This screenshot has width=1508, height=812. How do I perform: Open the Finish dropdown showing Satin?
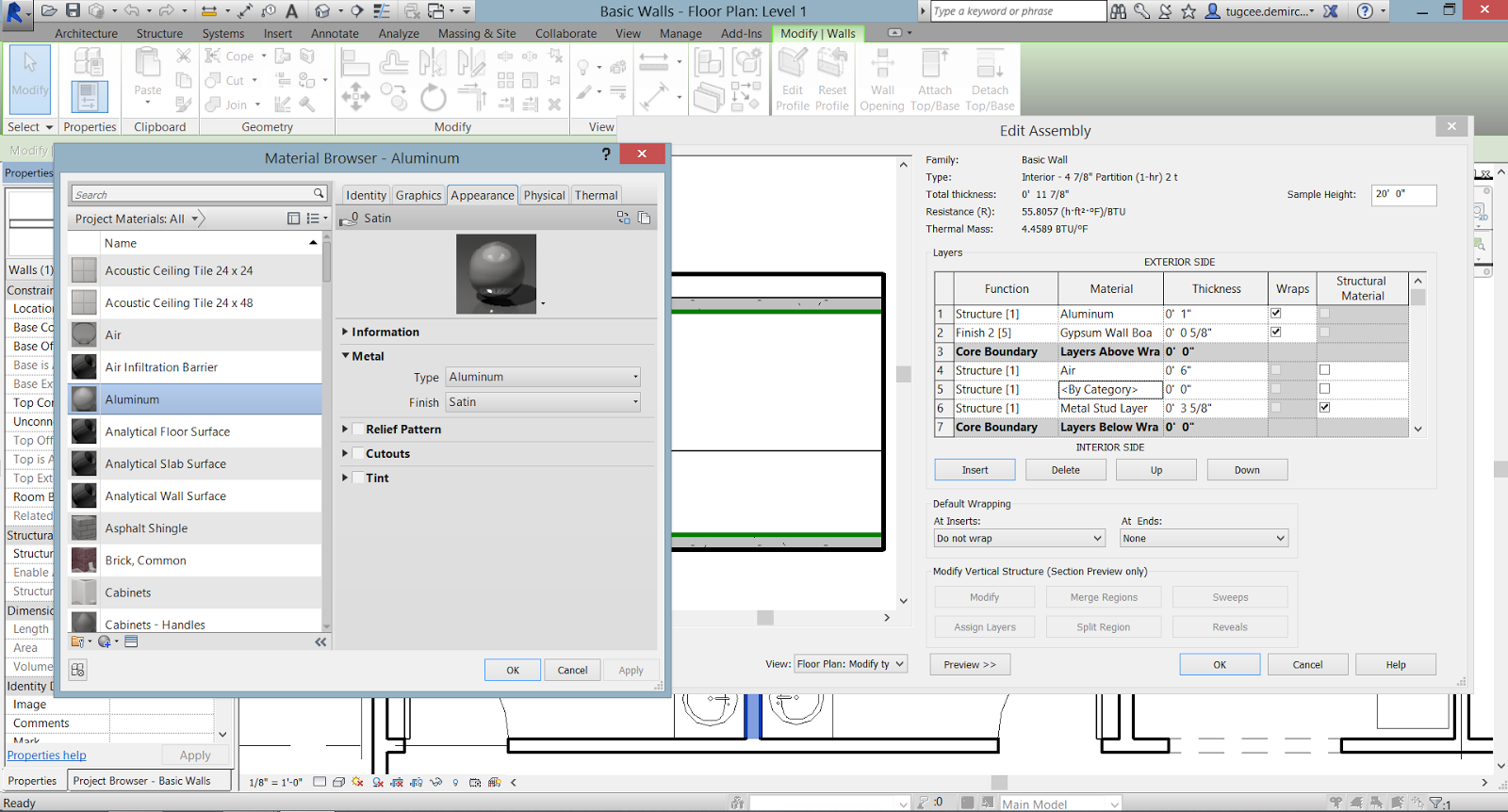[x=543, y=402]
